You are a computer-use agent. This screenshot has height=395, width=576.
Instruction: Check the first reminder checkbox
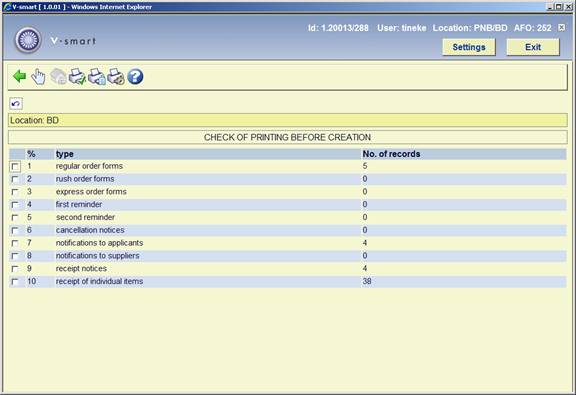point(15,205)
